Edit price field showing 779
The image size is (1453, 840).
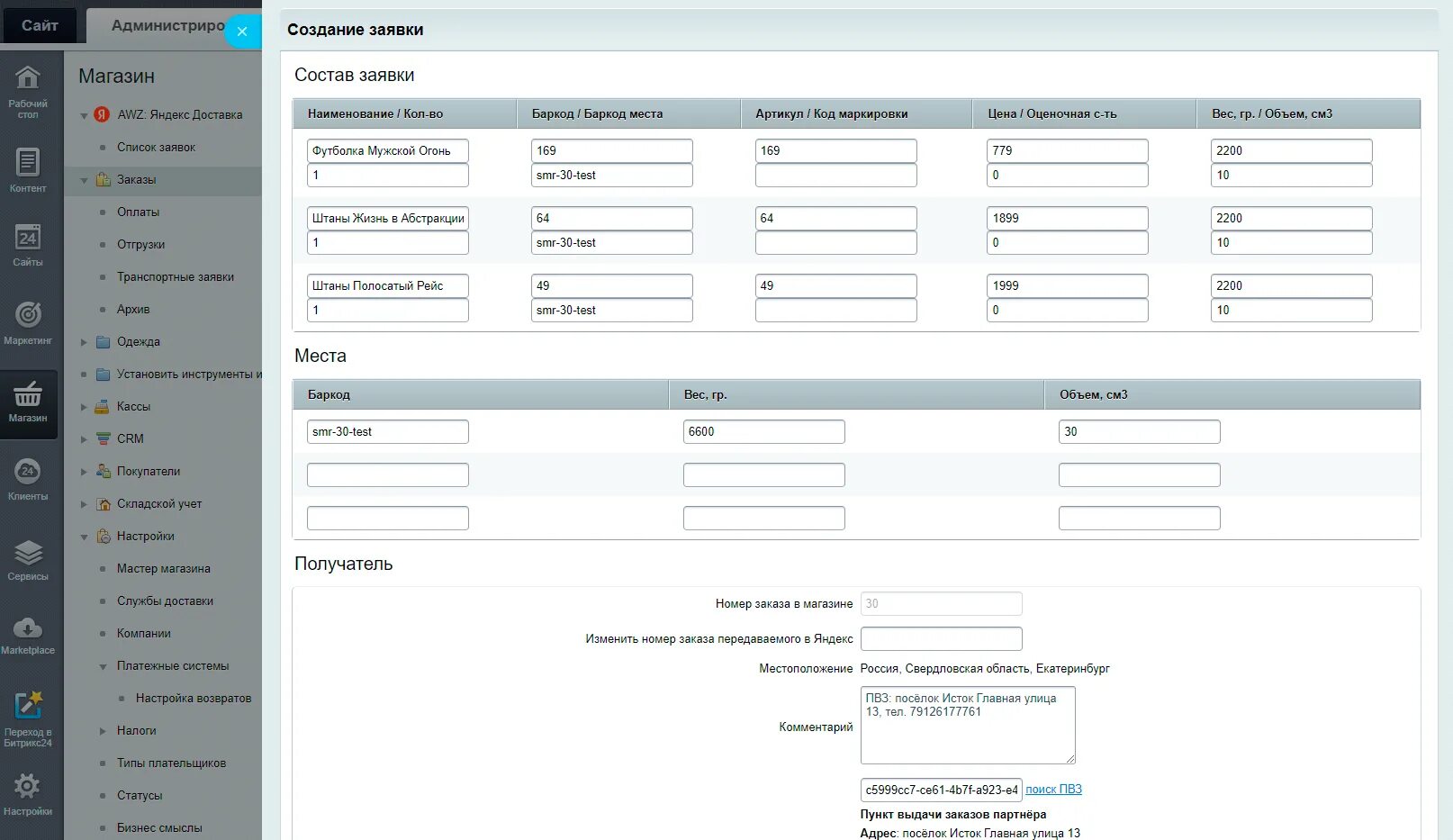[1068, 150]
